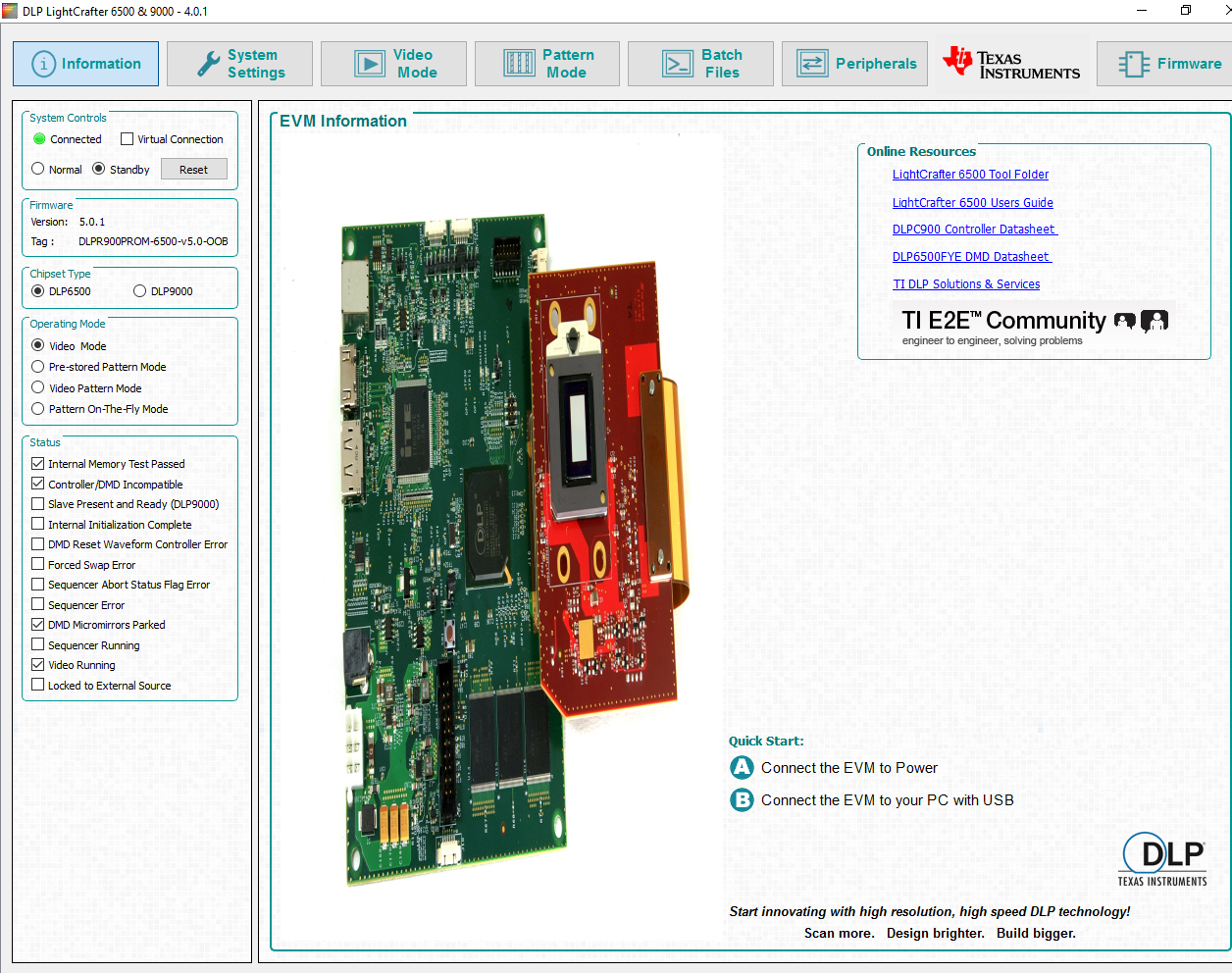
Task: Select the Standby radio button
Action: 98,169
